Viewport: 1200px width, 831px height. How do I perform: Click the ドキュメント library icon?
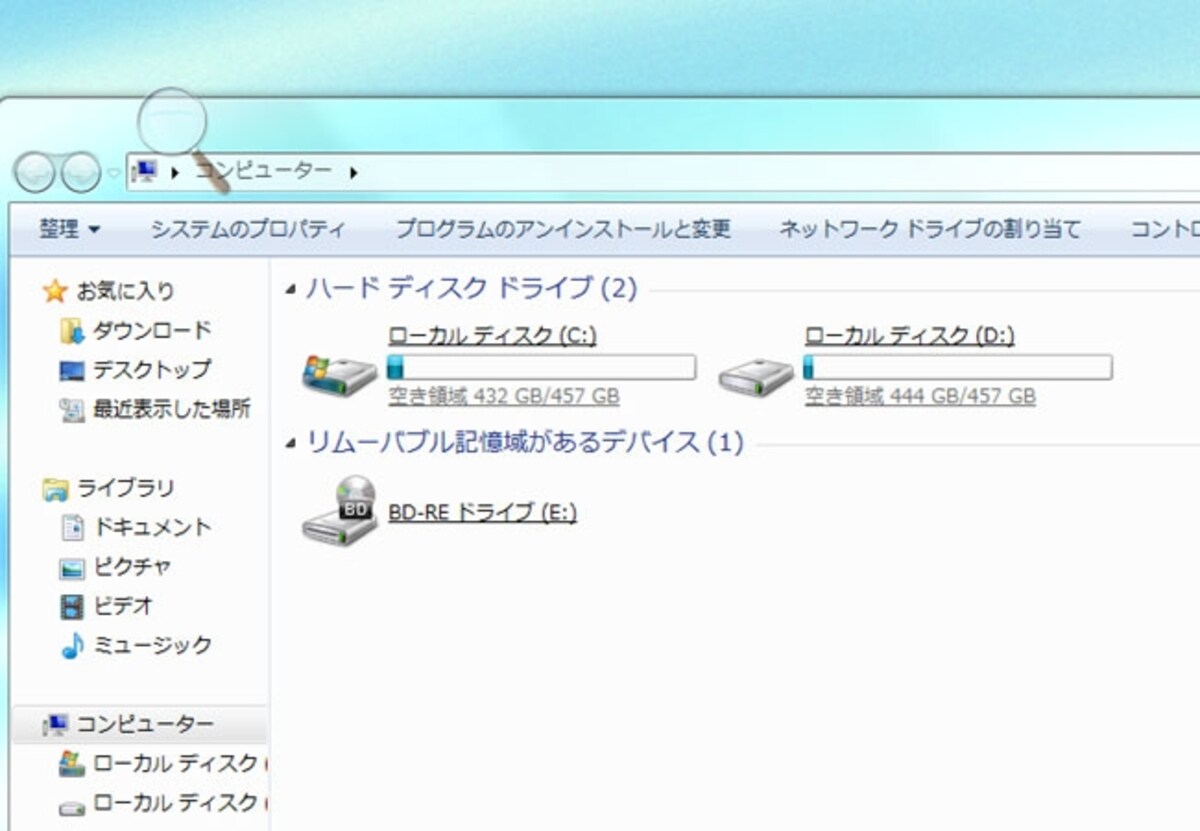pos(72,527)
